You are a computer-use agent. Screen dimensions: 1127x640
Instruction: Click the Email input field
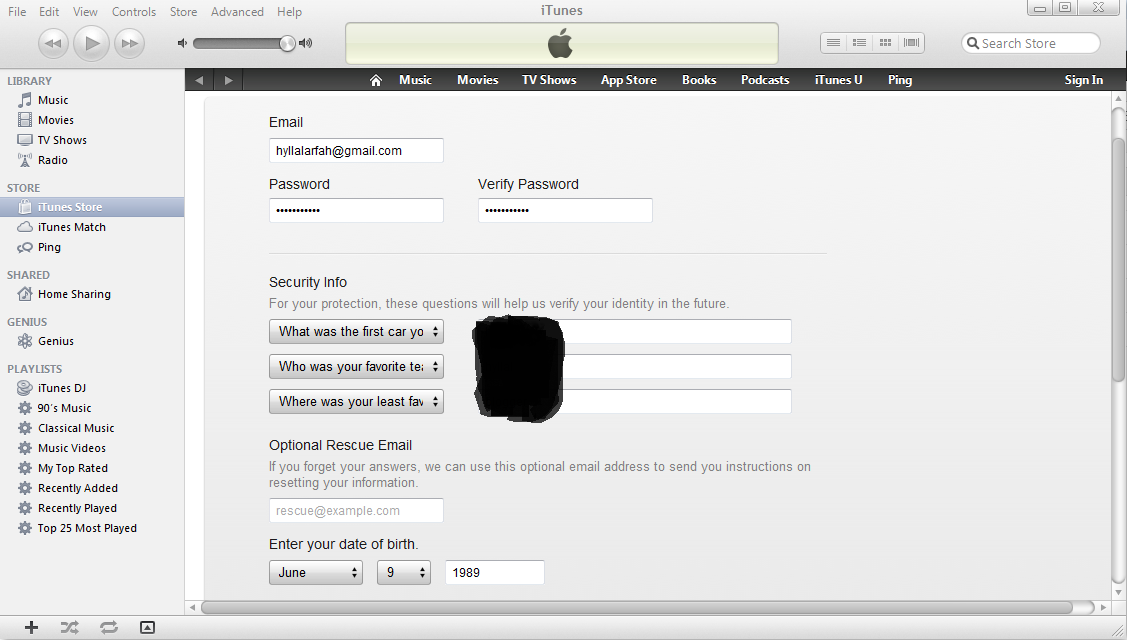tap(356, 150)
